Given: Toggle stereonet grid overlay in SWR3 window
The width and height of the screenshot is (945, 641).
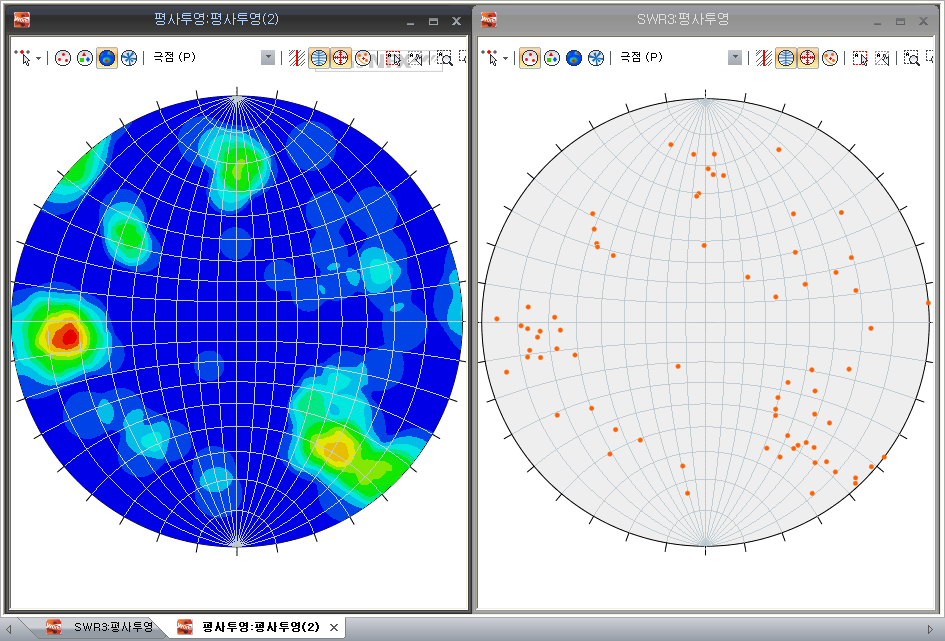Looking at the screenshot, I should click(x=786, y=58).
